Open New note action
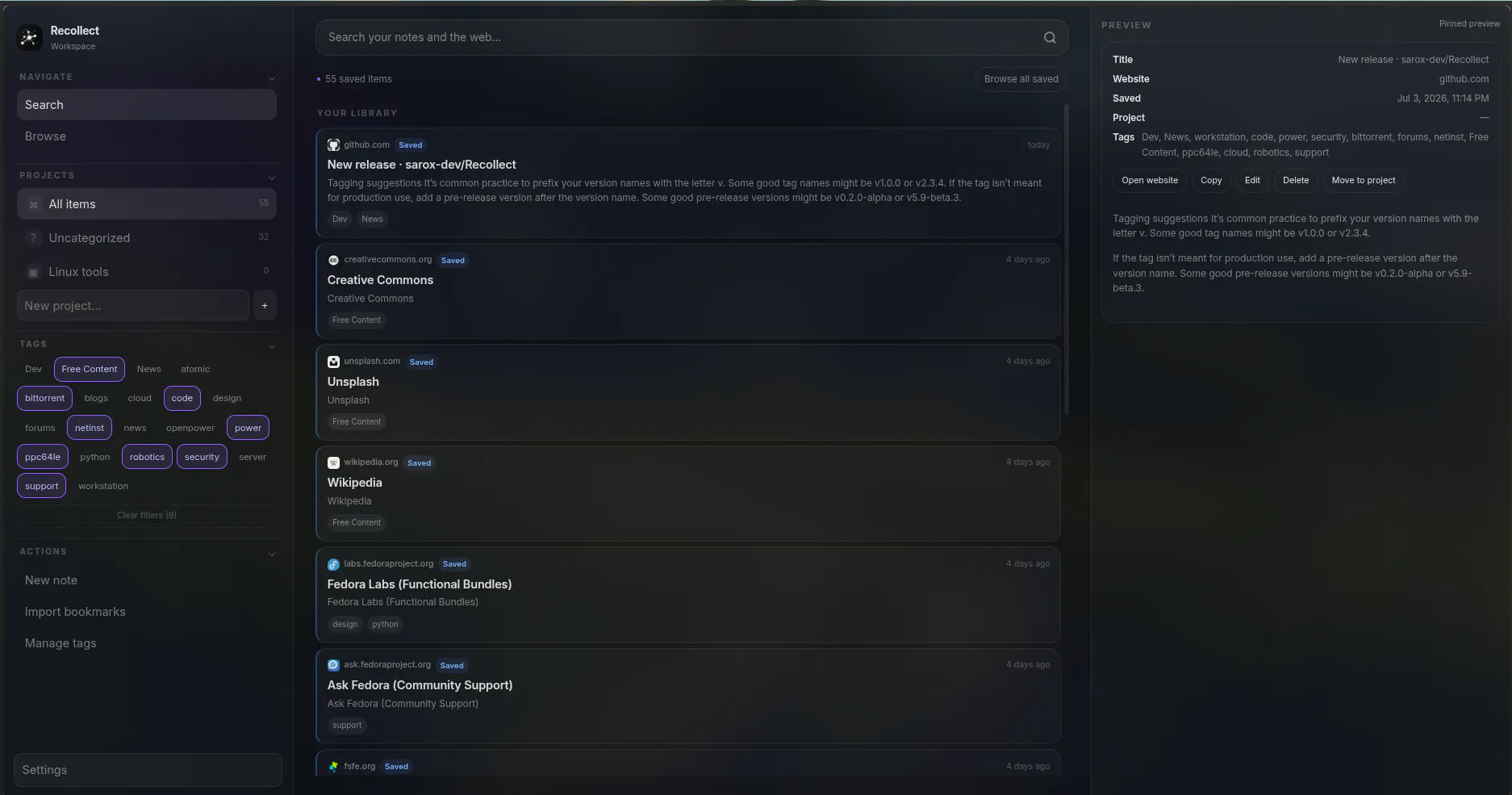Screen dimensions: 1512x795 tap(147, 580)
